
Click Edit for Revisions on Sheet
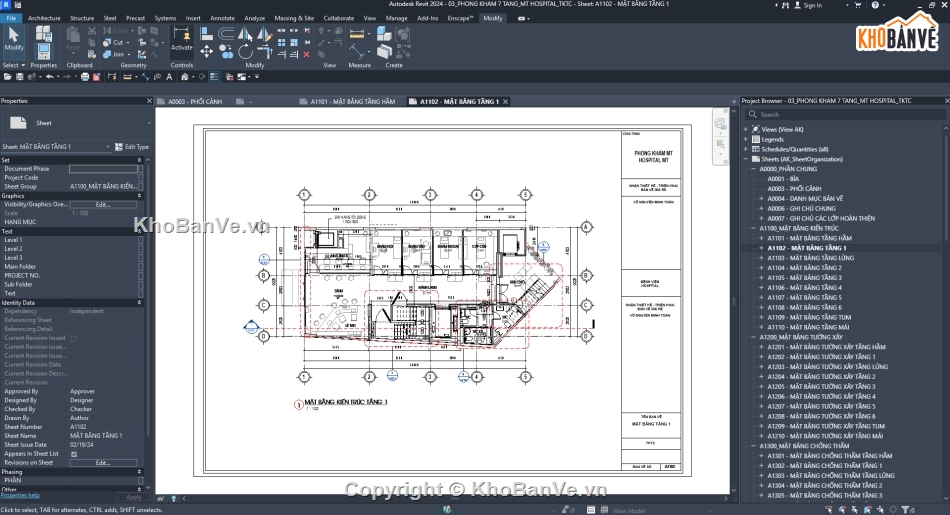tap(103, 463)
